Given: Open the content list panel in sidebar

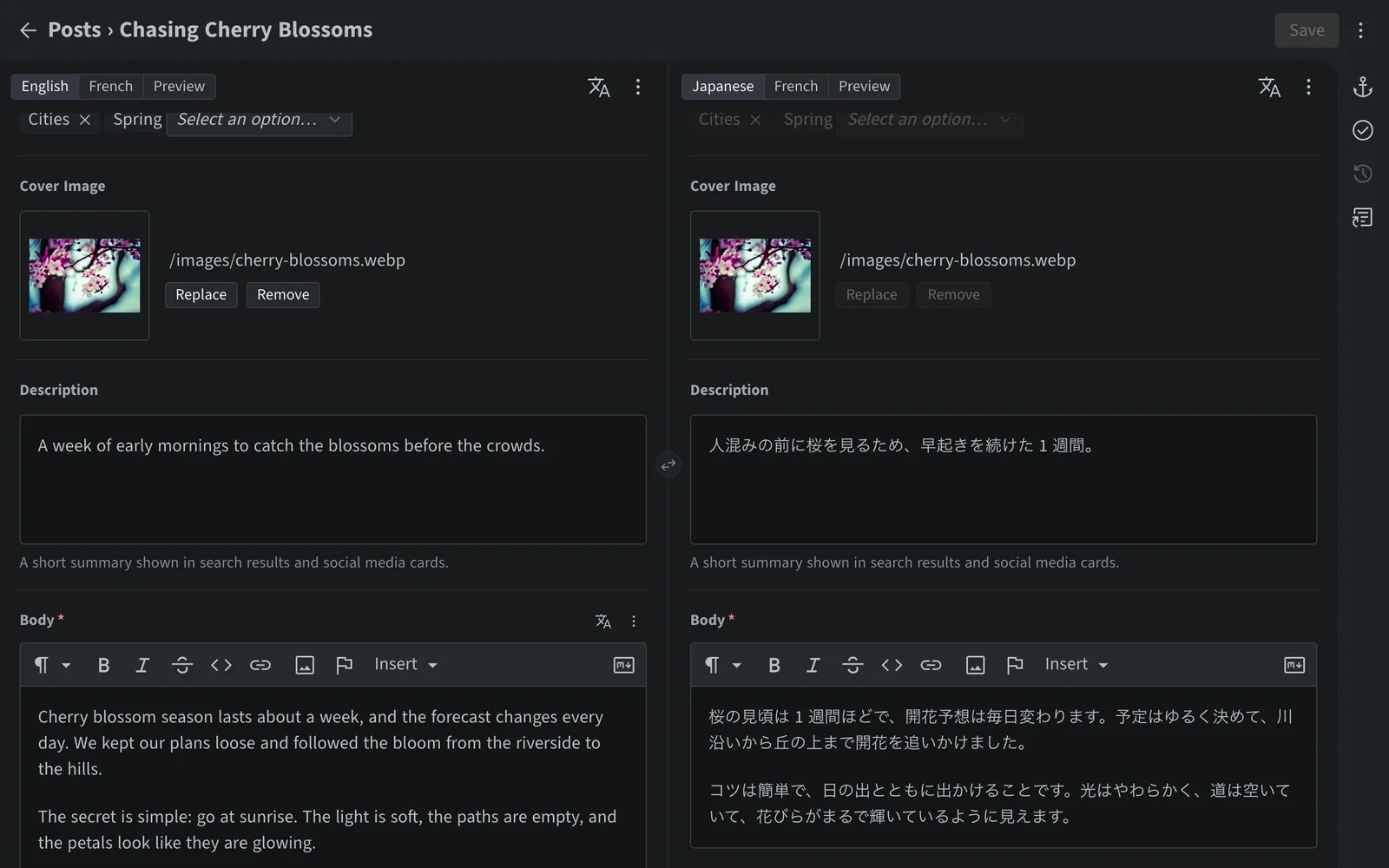Looking at the screenshot, I should pos(1363,217).
